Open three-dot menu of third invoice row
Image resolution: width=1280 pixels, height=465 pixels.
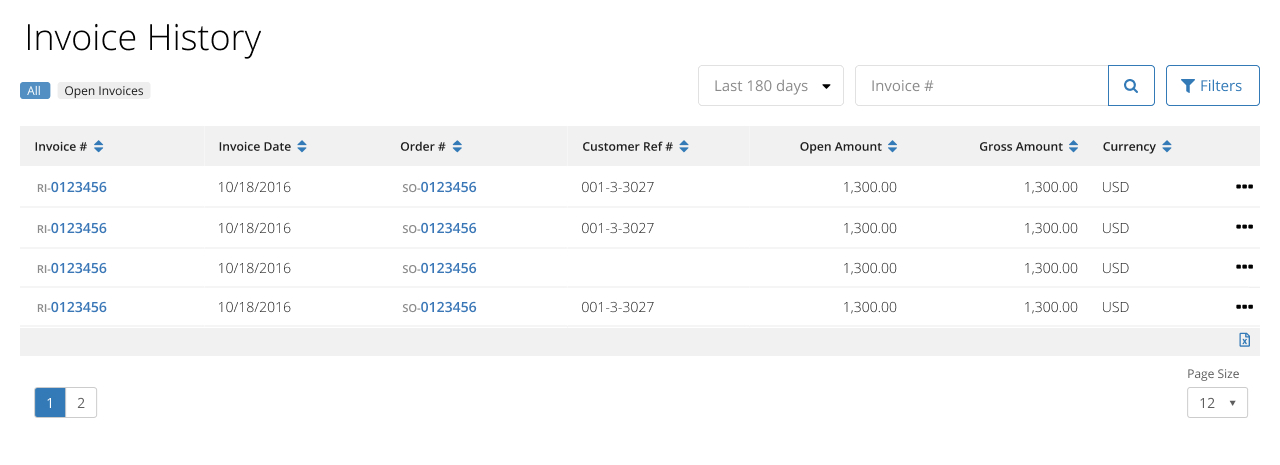click(x=1244, y=268)
